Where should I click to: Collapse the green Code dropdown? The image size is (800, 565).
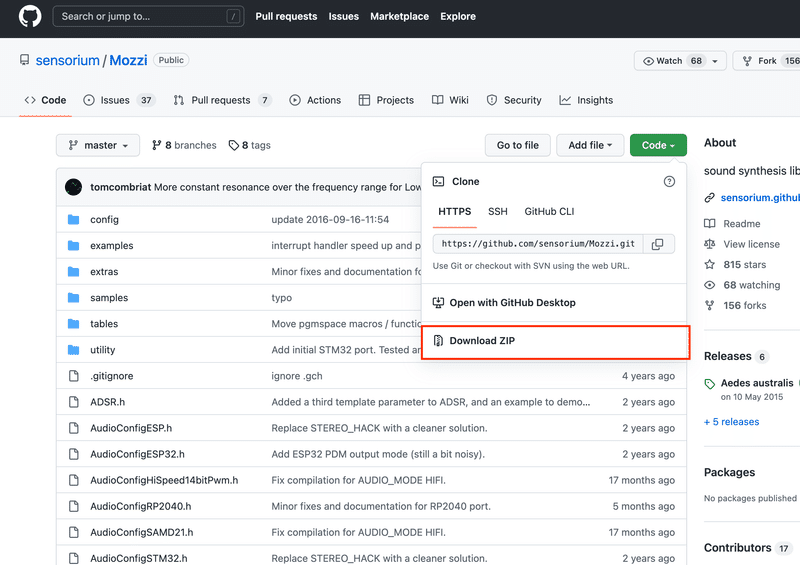coord(658,145)
